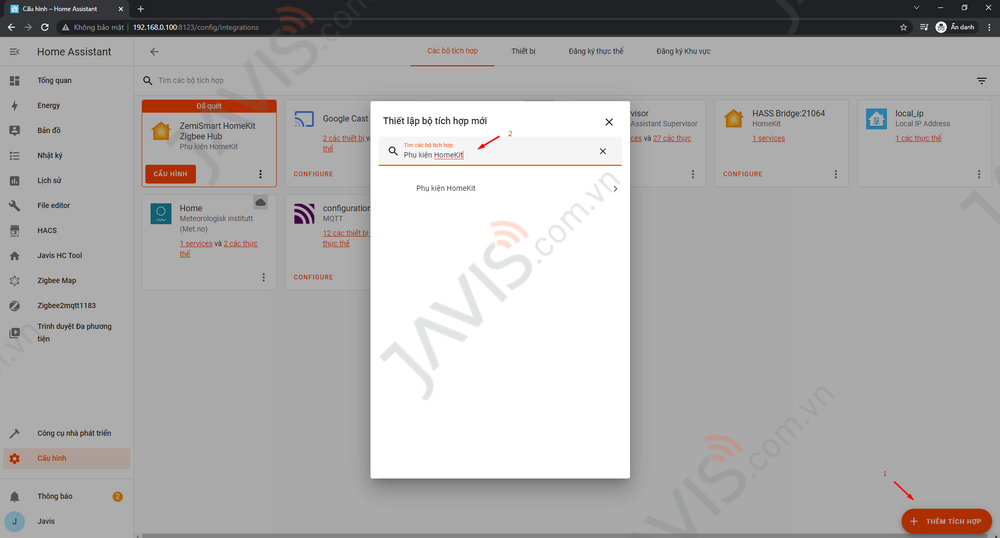The width and height of the screenshot is (1000, 538).
Task: Go back with the arrow icon
Action: coord(154,52)
